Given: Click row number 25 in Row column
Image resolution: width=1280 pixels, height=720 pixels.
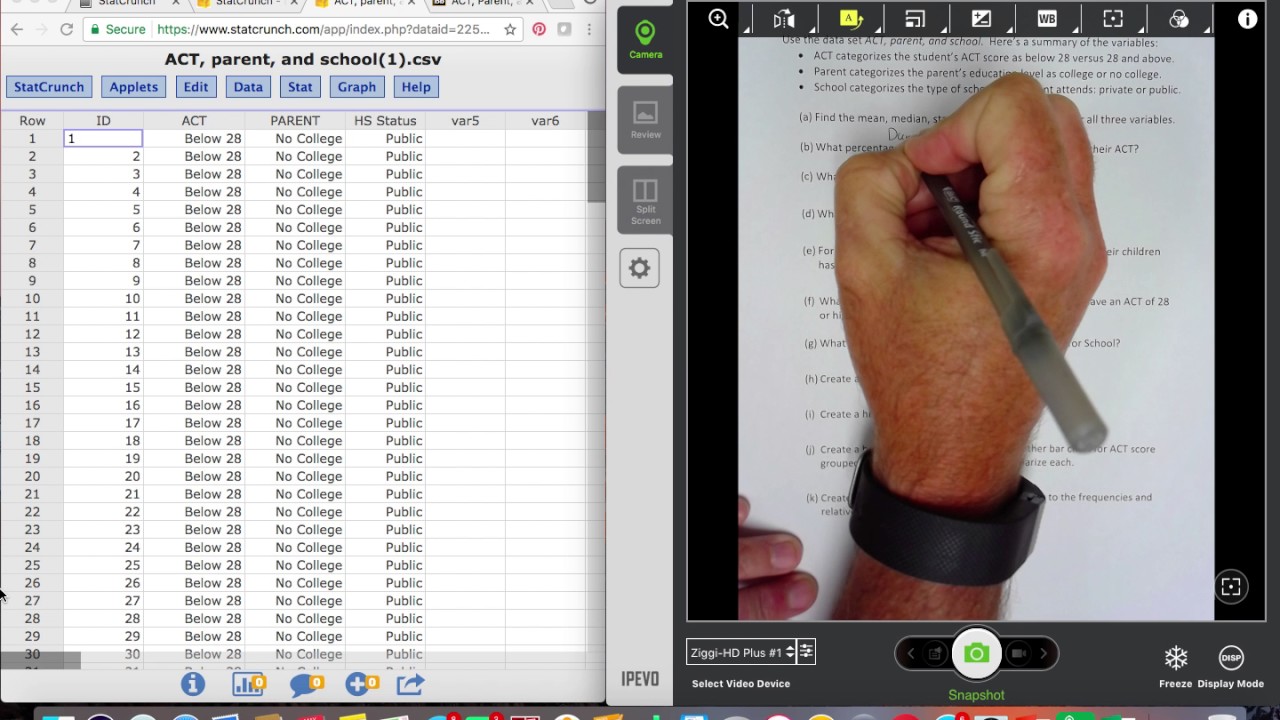Looking at the screenshot, I should click(x=32, y=566).
